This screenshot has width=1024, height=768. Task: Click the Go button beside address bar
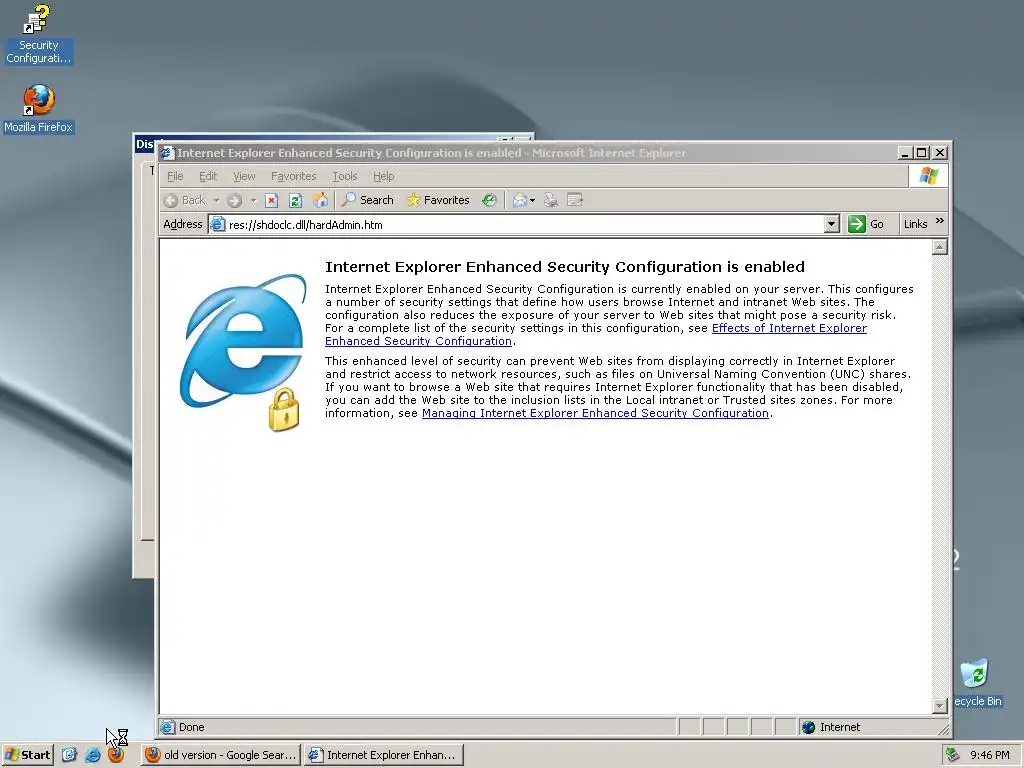point(866,225)
